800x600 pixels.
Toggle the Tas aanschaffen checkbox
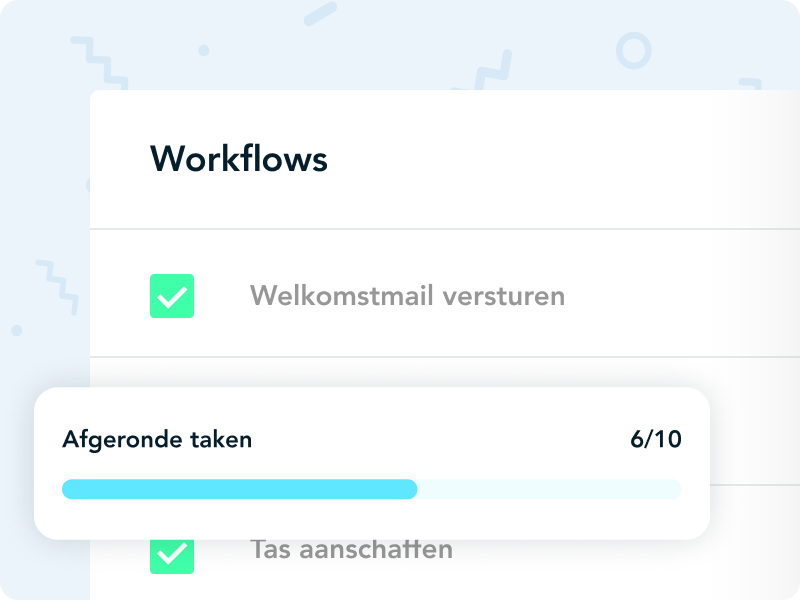coord(172,553)
